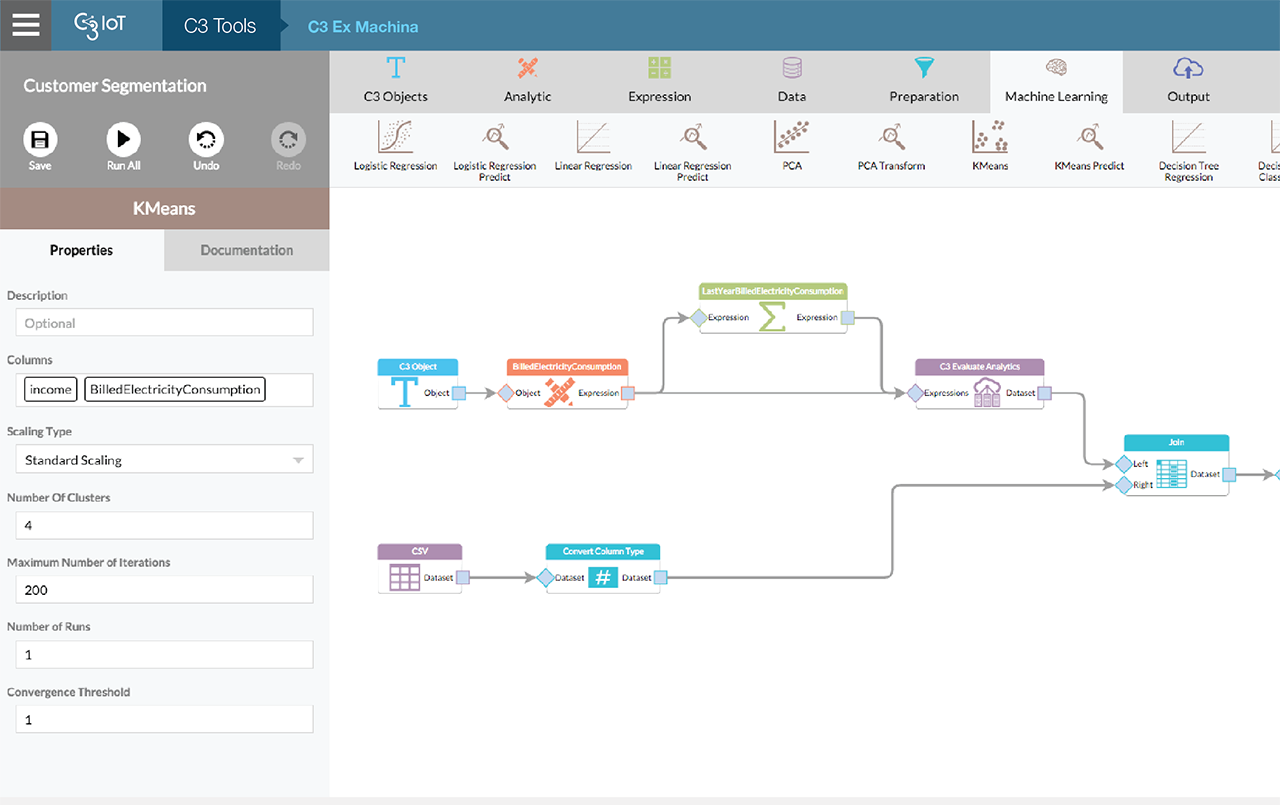Image resolution: width=1280 pixels, height=805 pixels.
Task: Edit the Number Of Clusters field
Action: click(x=164, y=524)
